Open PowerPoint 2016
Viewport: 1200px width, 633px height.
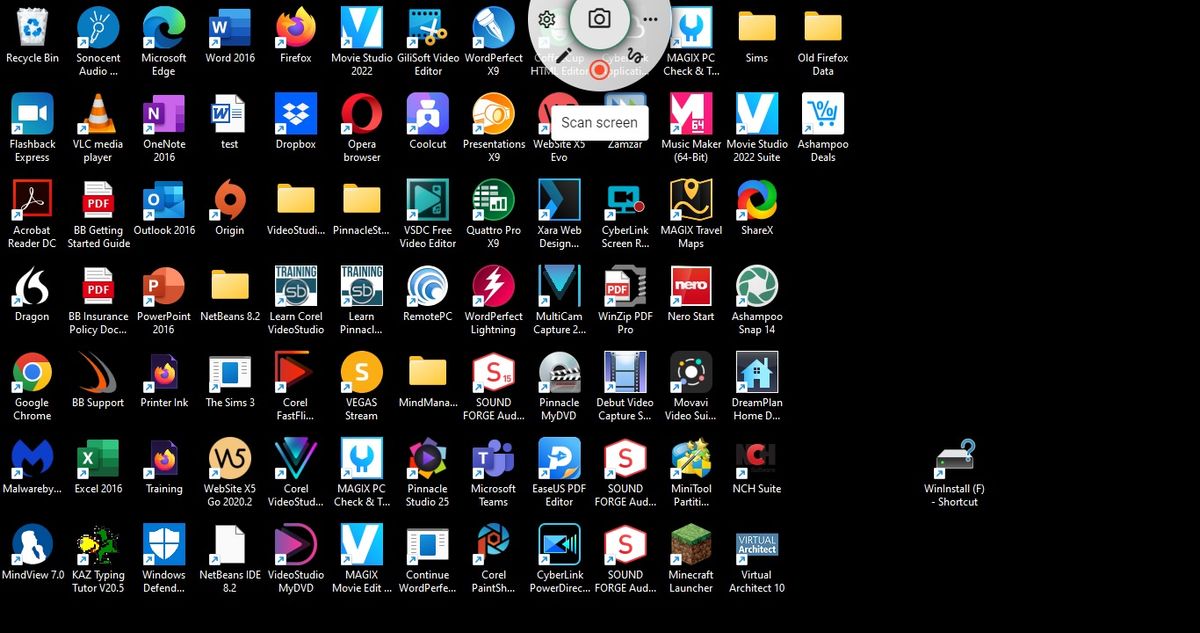click(163, 288)
